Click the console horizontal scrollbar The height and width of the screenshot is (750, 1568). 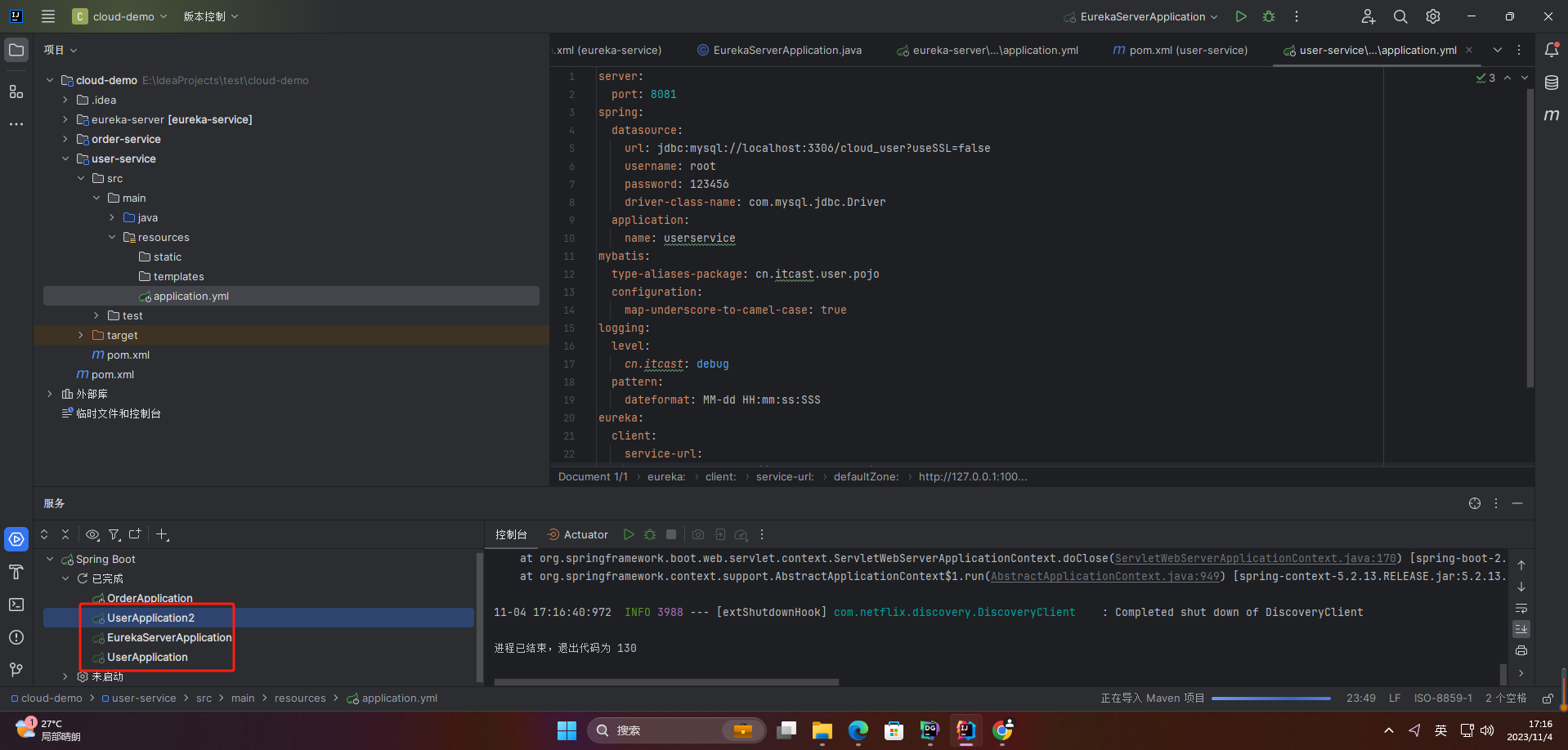point(666,681)
